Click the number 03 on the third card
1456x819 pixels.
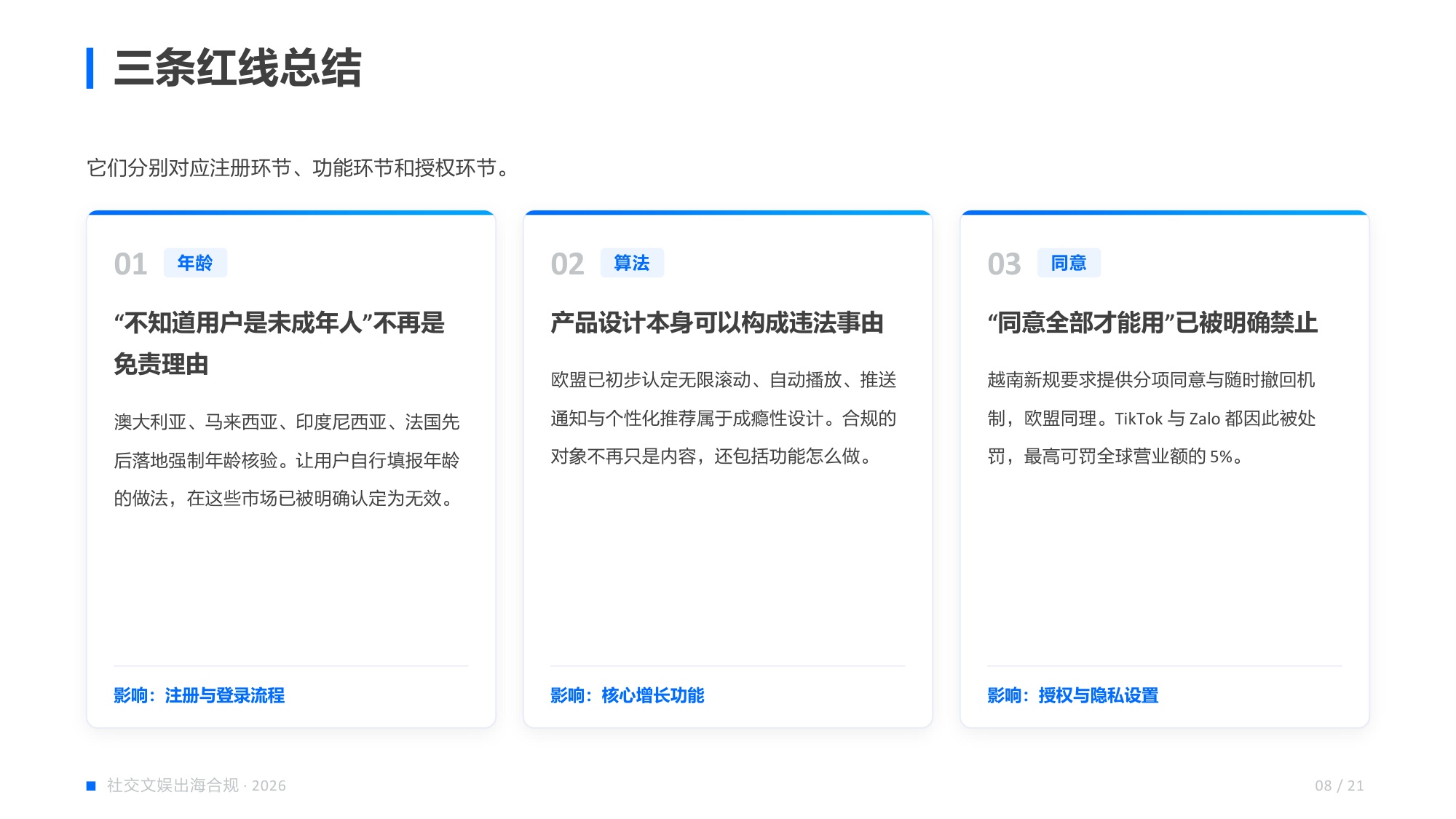click(1004, 264)
